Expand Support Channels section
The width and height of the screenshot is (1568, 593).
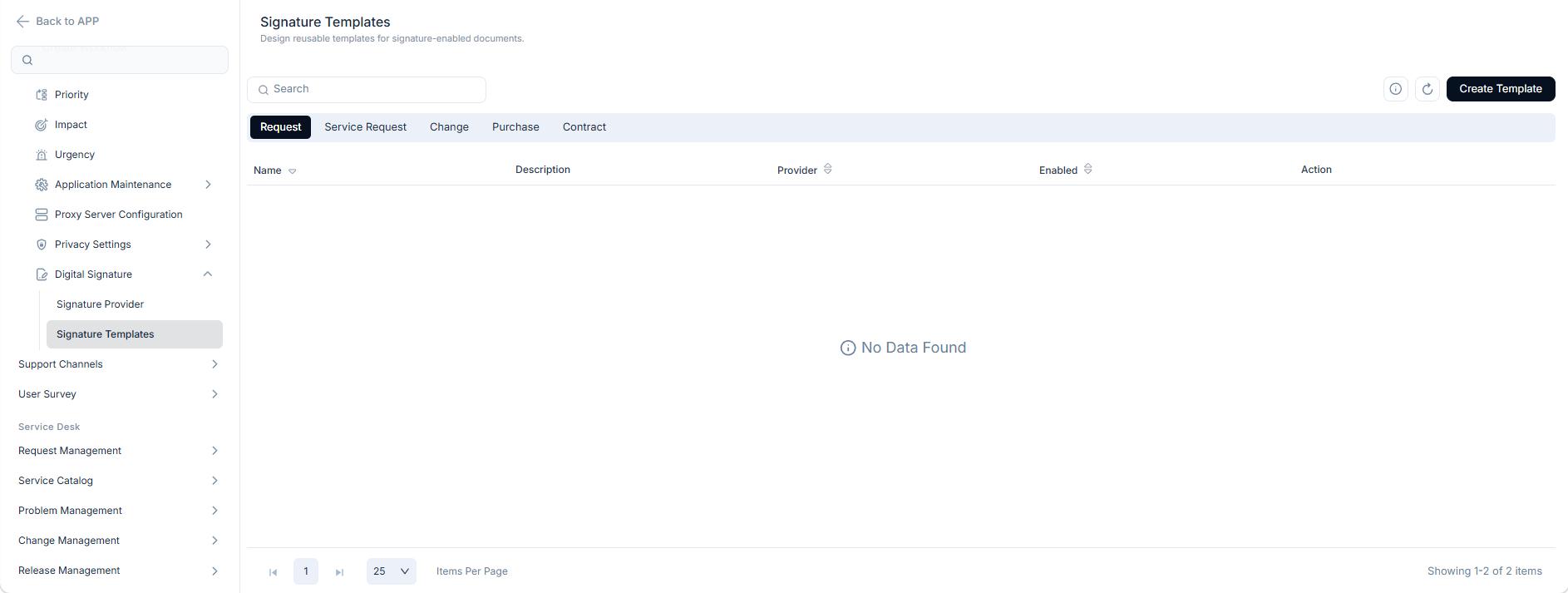point(214,364)
